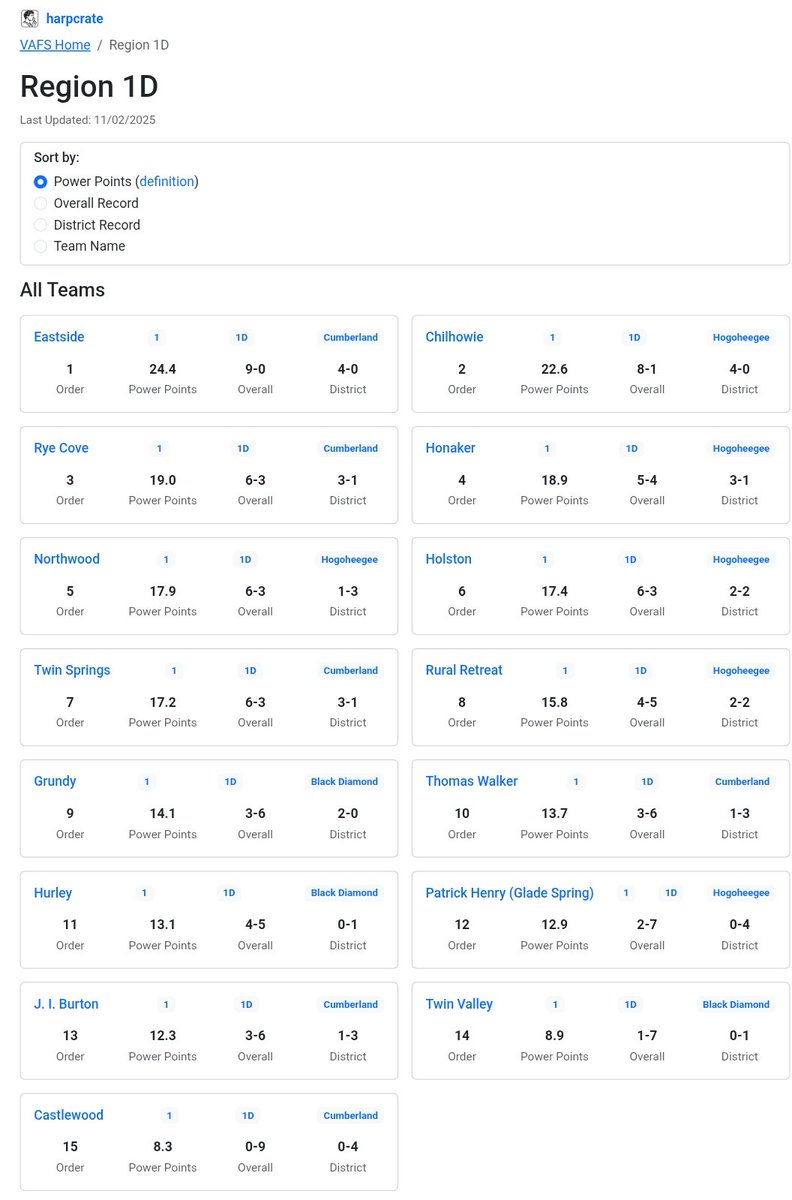792x1200 pixels.
Task: Open the Holston team page
Action: [448, 559]
